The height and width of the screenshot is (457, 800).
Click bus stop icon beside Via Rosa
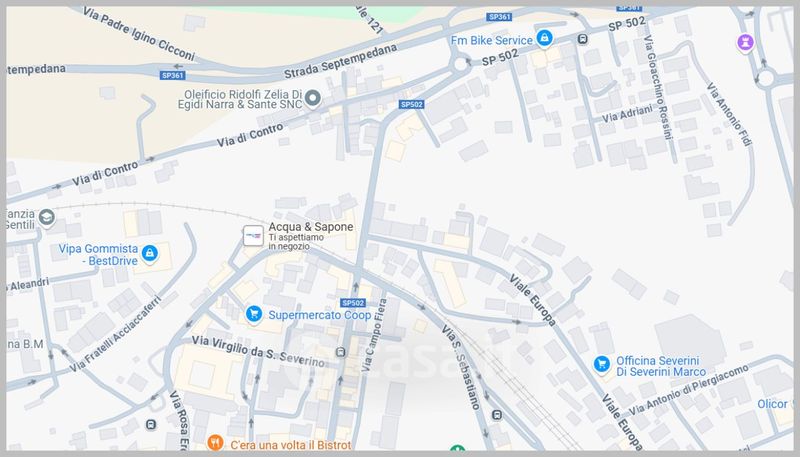pos(151,424)
